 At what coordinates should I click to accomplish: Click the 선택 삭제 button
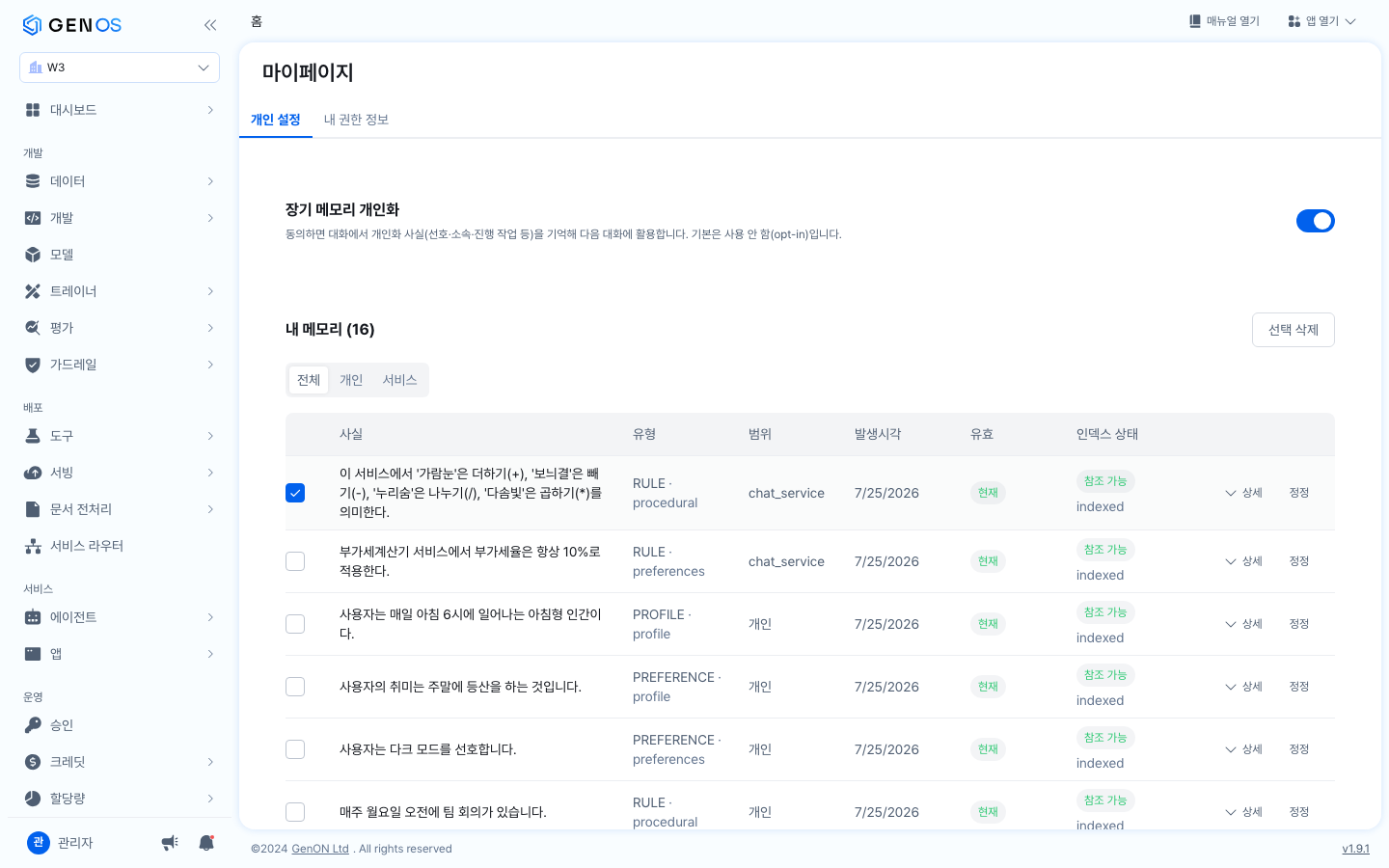click(1294, 330)
